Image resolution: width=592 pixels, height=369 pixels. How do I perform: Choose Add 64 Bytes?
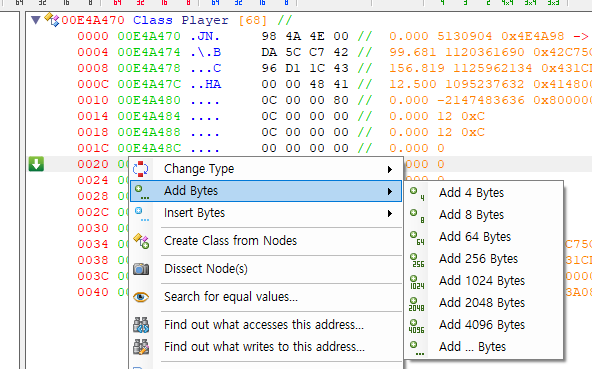tap(484, 236)
